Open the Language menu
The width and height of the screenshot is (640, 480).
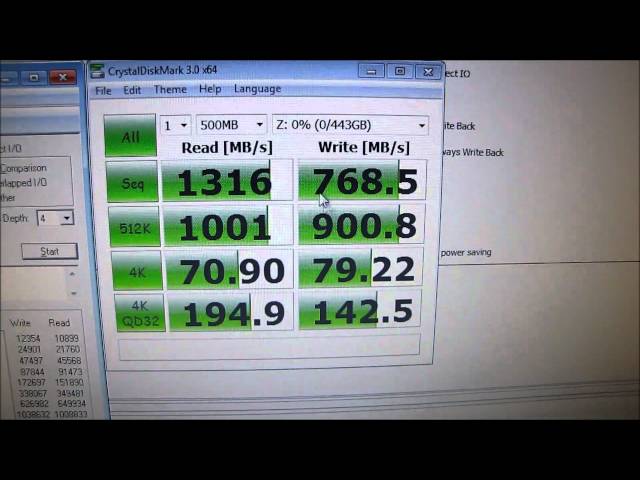[257, 89]
